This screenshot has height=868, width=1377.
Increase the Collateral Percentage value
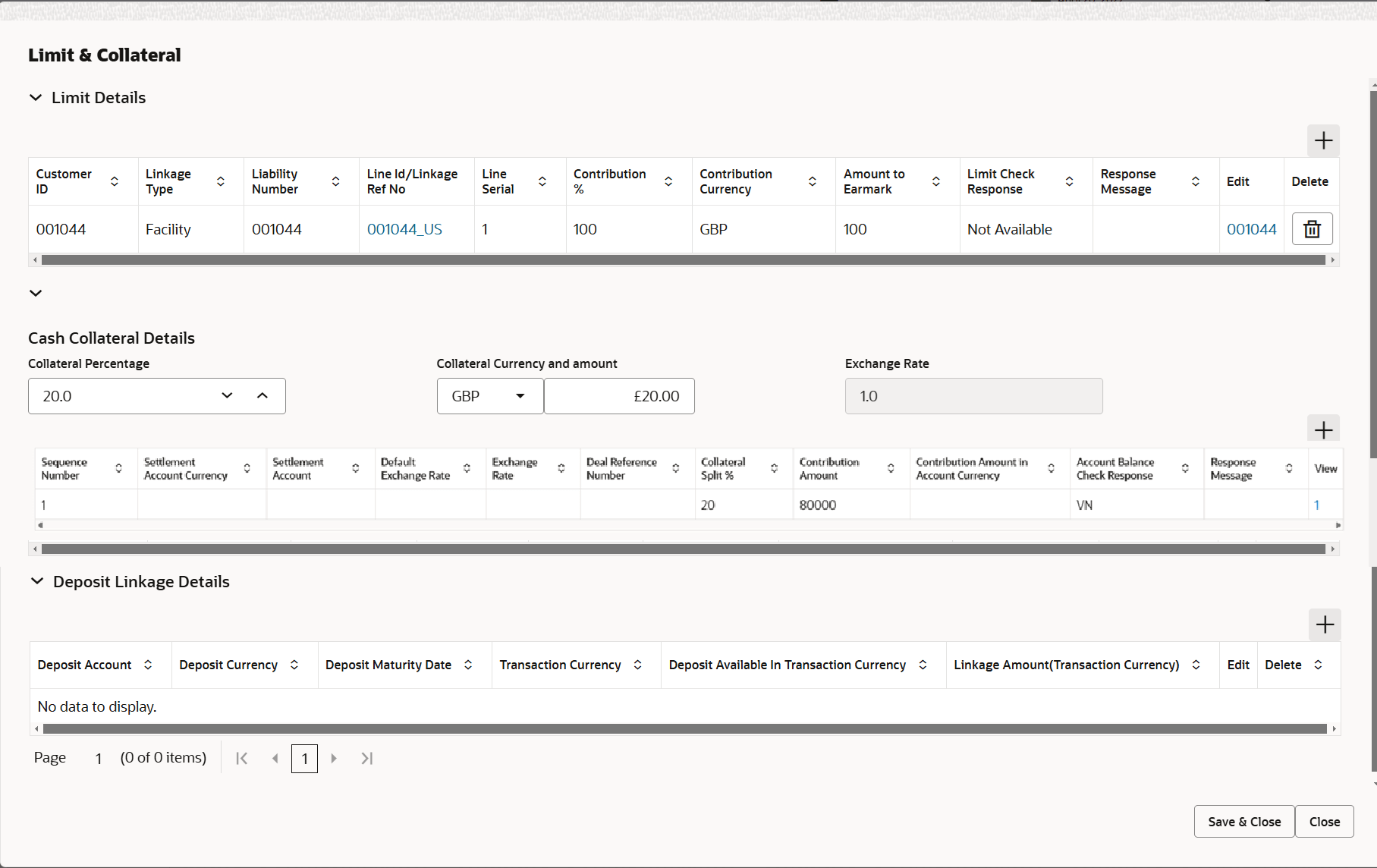point(263,395)
